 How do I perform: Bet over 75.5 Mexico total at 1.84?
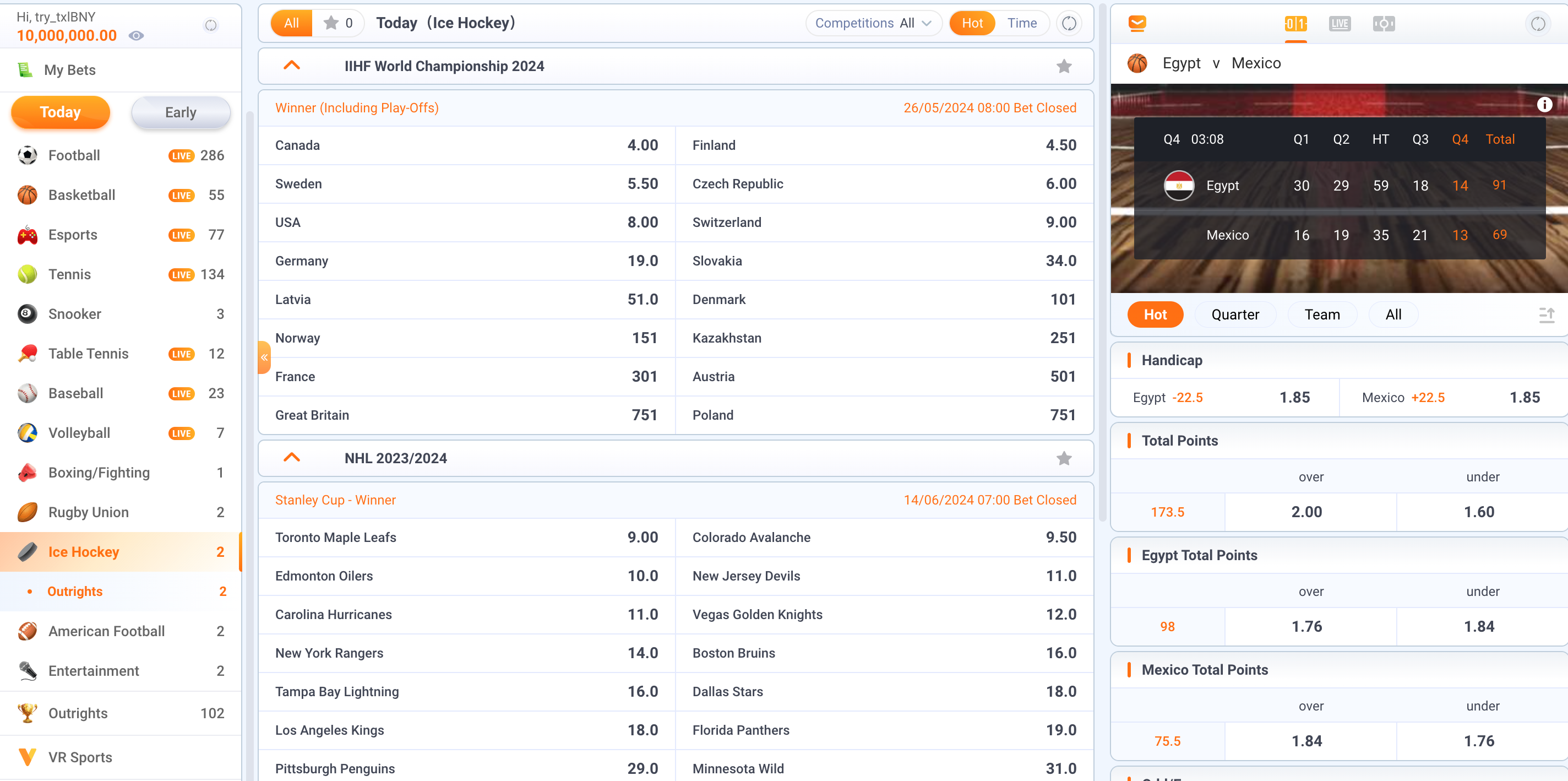coord(1310,740)
